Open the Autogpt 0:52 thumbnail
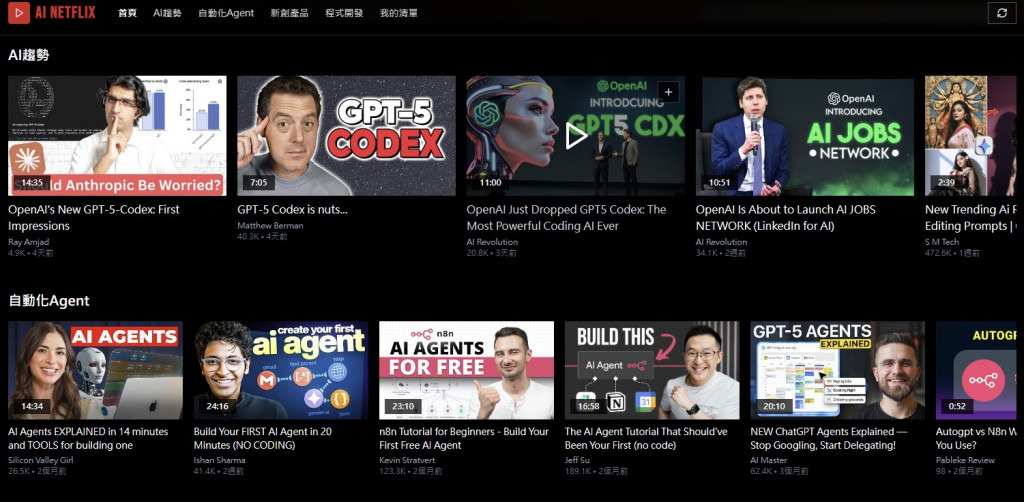This screenshot has width=1024, height=502. pyautogui.click(x=976, y=370)
